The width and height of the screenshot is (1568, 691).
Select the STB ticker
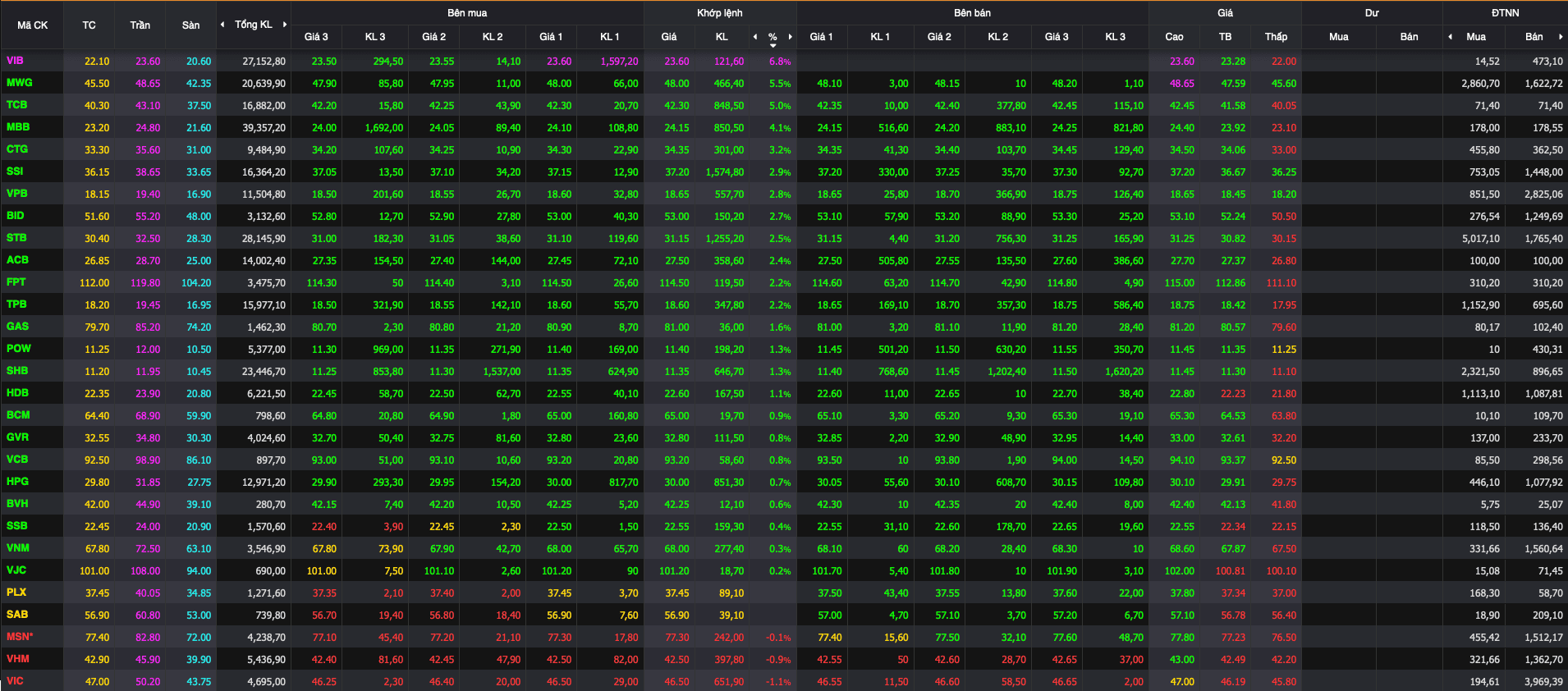[x=16, y=238]
